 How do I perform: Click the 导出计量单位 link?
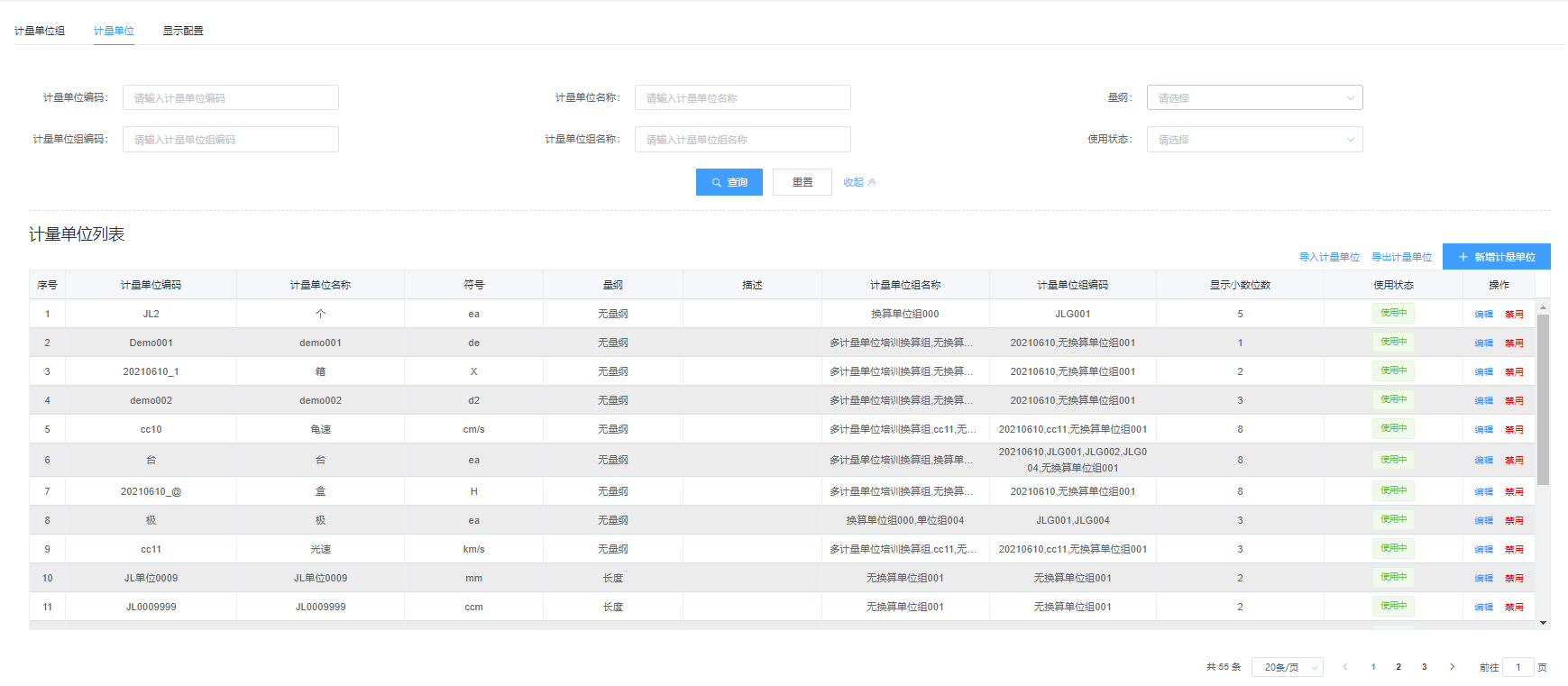click(1401, 257)
